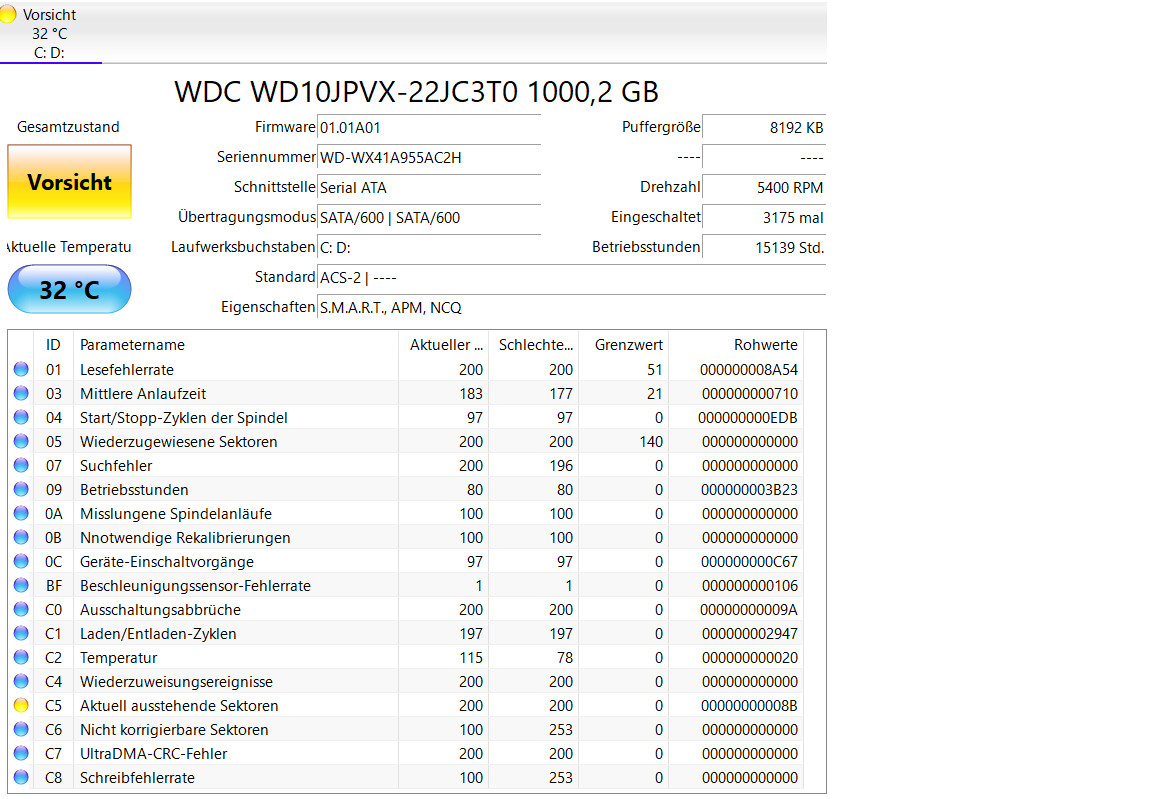1152x799 pixels.
Task: Click raw value 000000002947
Action: [x=749, y=634]
